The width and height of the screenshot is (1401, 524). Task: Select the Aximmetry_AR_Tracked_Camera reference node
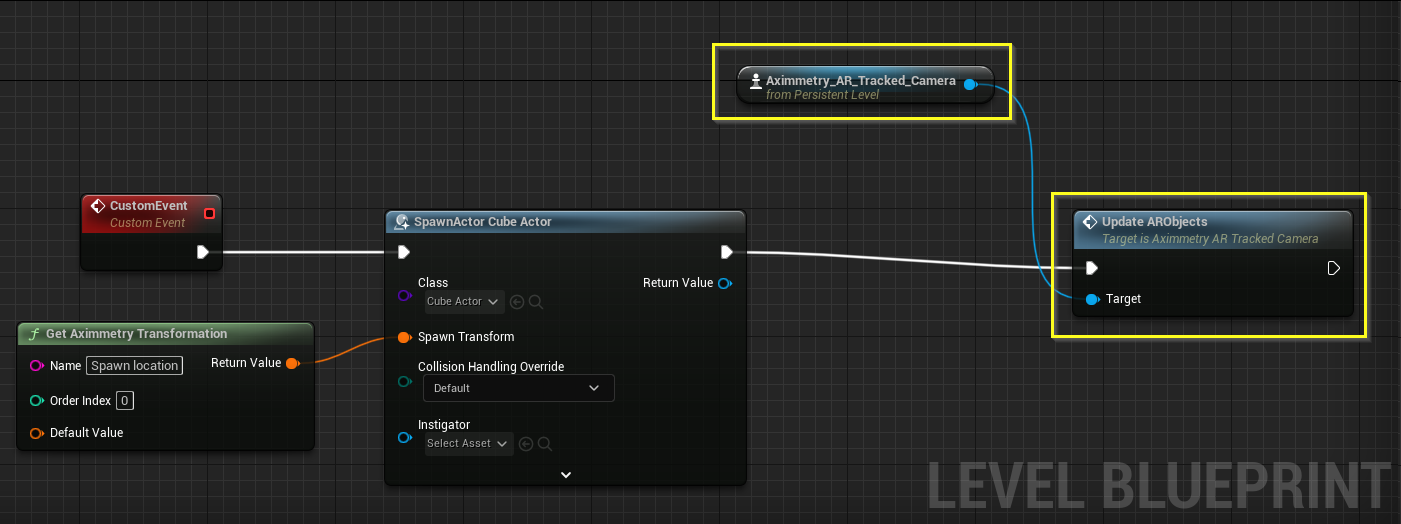click(x=865, y=86)
